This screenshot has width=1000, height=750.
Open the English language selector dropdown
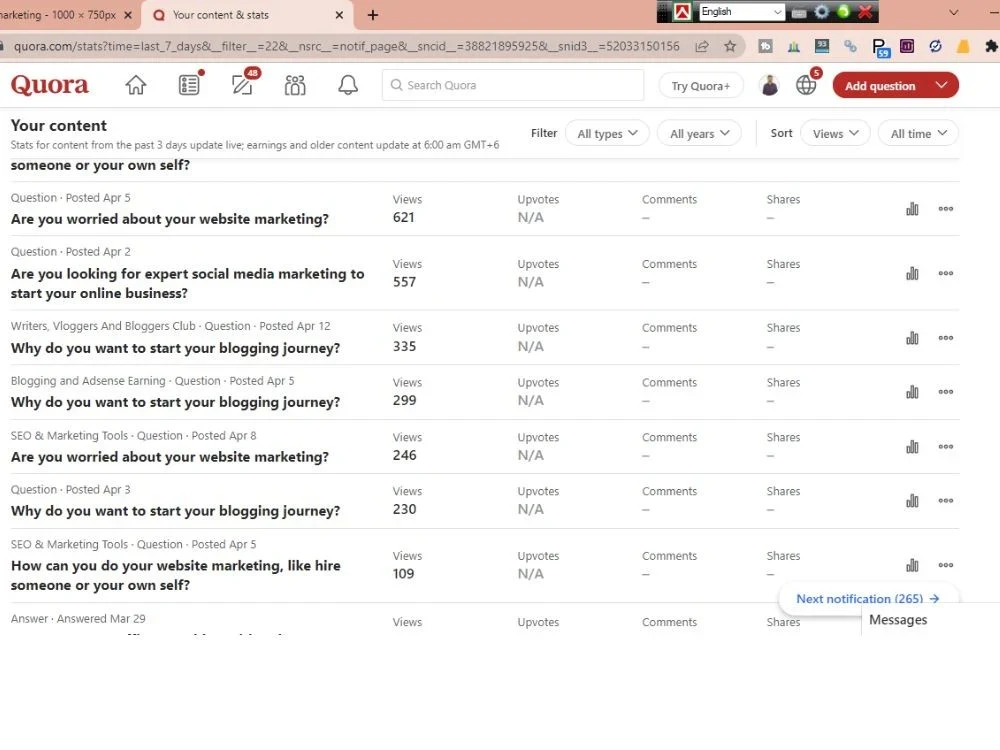click(x=742, y=11)
